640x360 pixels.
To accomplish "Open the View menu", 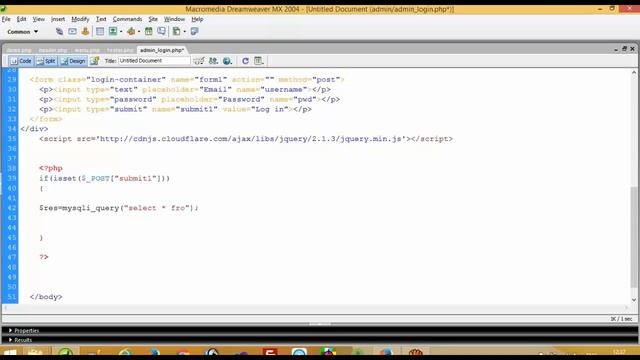I will (x=39, y=19).
